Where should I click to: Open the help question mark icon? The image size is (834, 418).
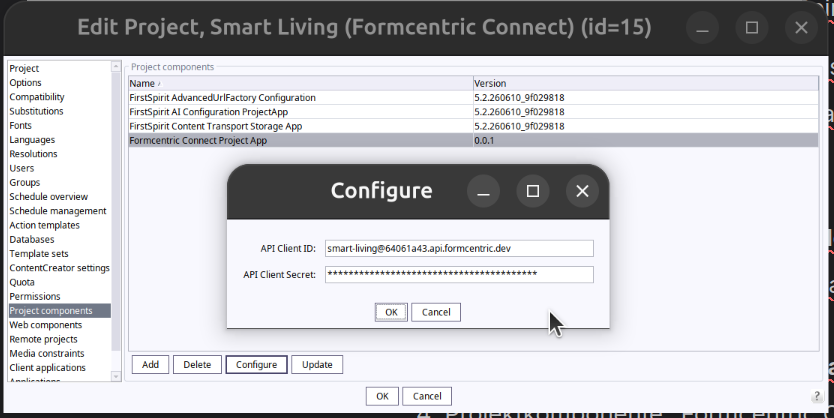tap(817, 396)
